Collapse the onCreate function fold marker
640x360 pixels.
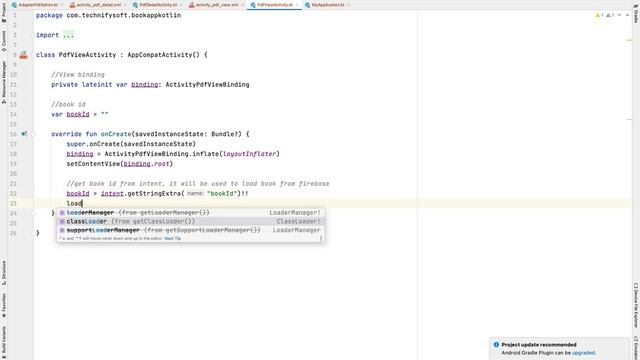click(x=34, y=134)
